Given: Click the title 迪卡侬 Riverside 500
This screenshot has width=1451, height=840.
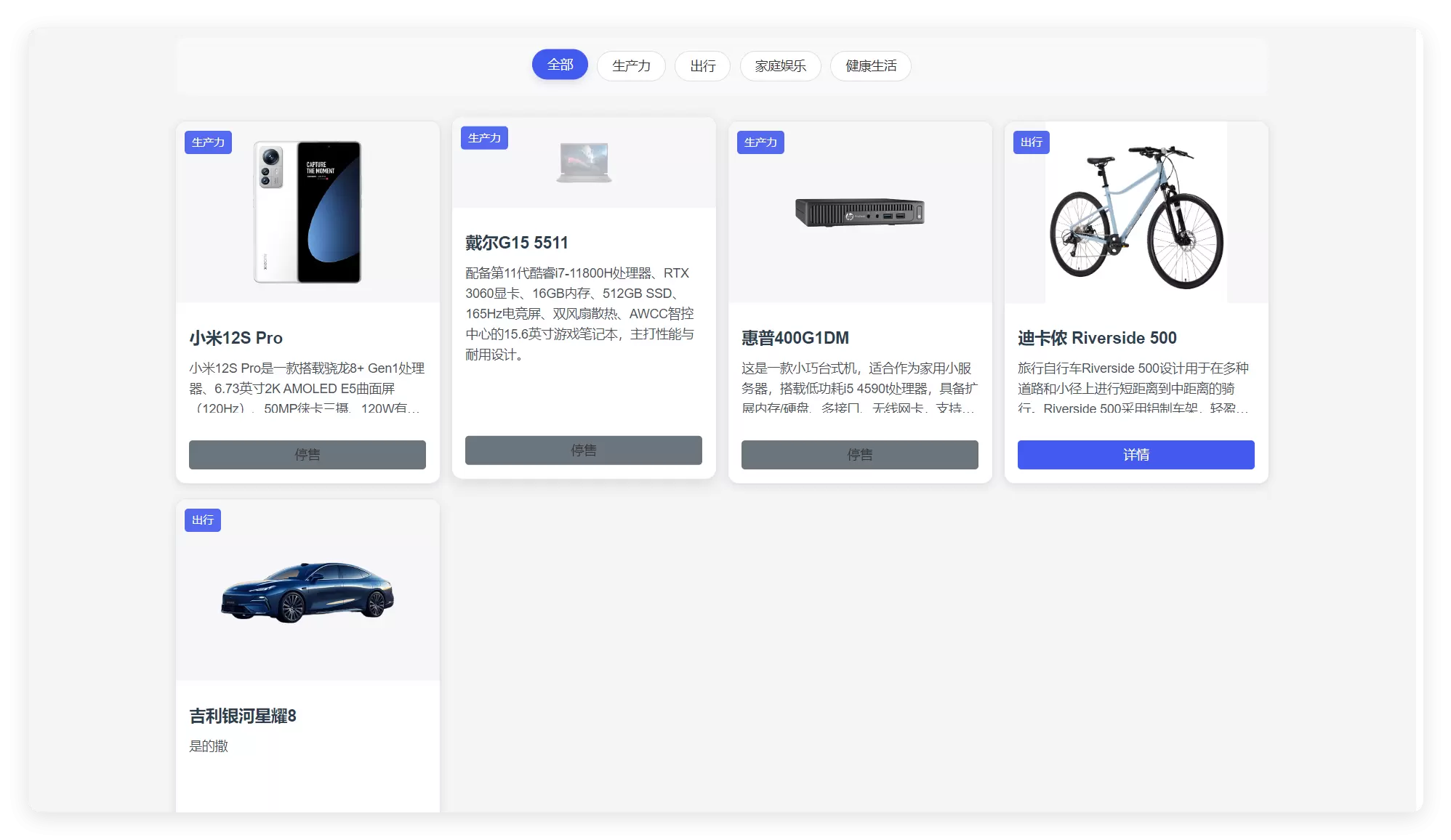Looking at the screenshot, I should (1097, 338).
